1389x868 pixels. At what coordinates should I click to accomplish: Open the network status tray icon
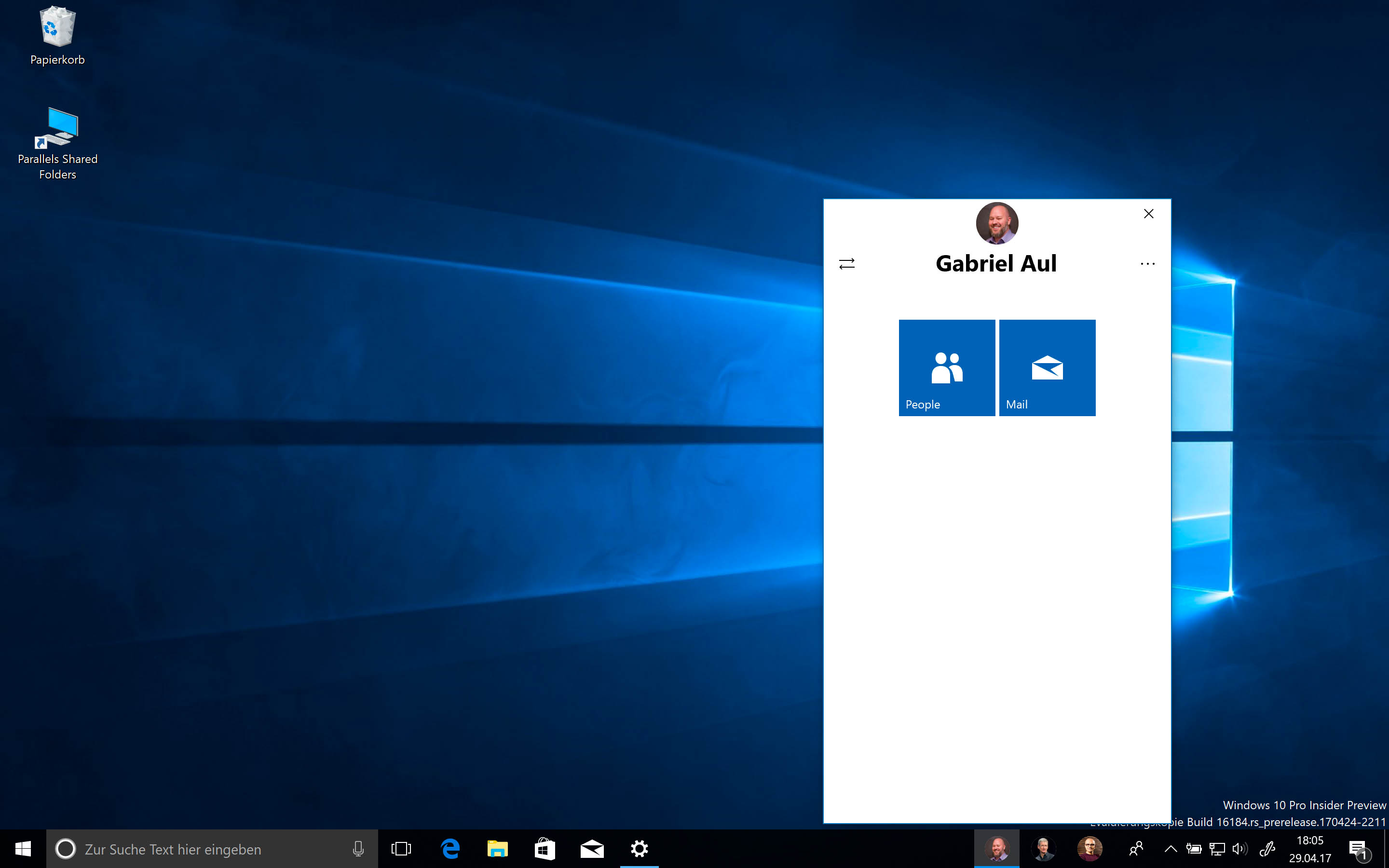[x=1217, y=849]
